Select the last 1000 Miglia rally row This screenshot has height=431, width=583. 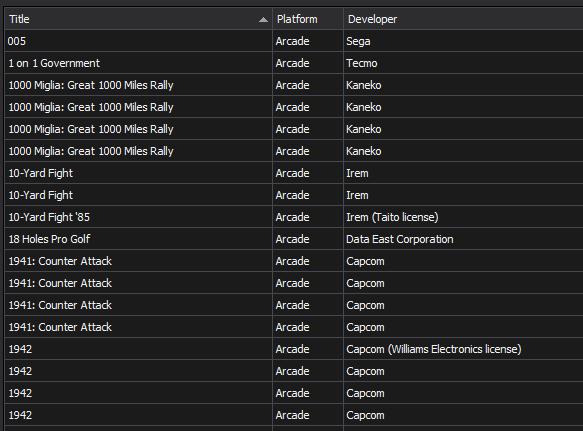tap(294, 151)
